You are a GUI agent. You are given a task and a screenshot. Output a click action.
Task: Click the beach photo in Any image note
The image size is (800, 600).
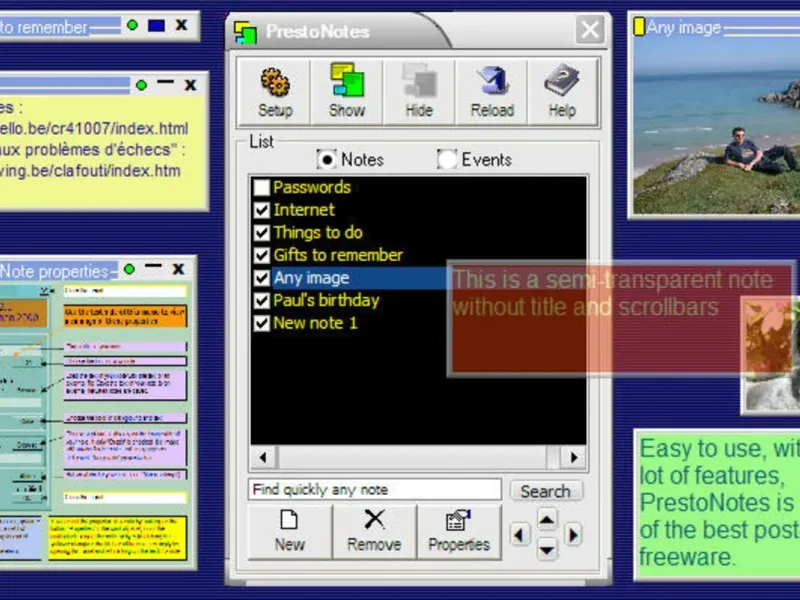[716, 125]
